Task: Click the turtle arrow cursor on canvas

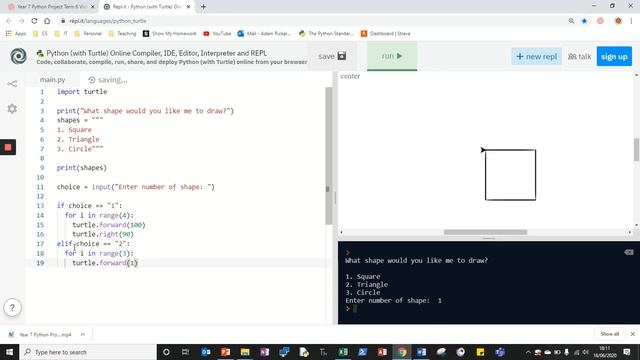Action: pos(483,150)
